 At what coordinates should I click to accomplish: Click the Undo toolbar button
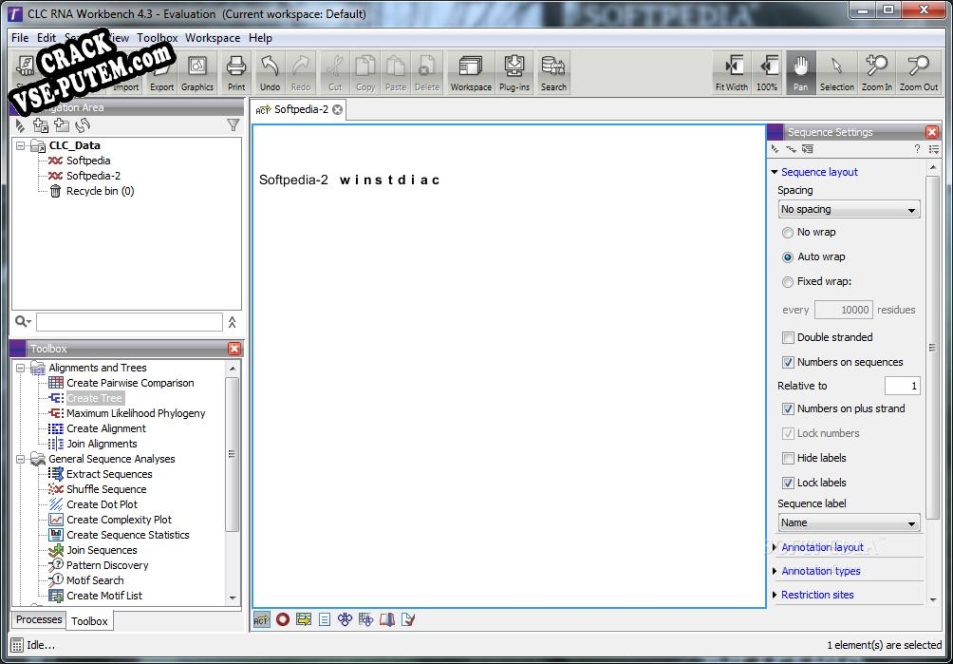point(270,72)
